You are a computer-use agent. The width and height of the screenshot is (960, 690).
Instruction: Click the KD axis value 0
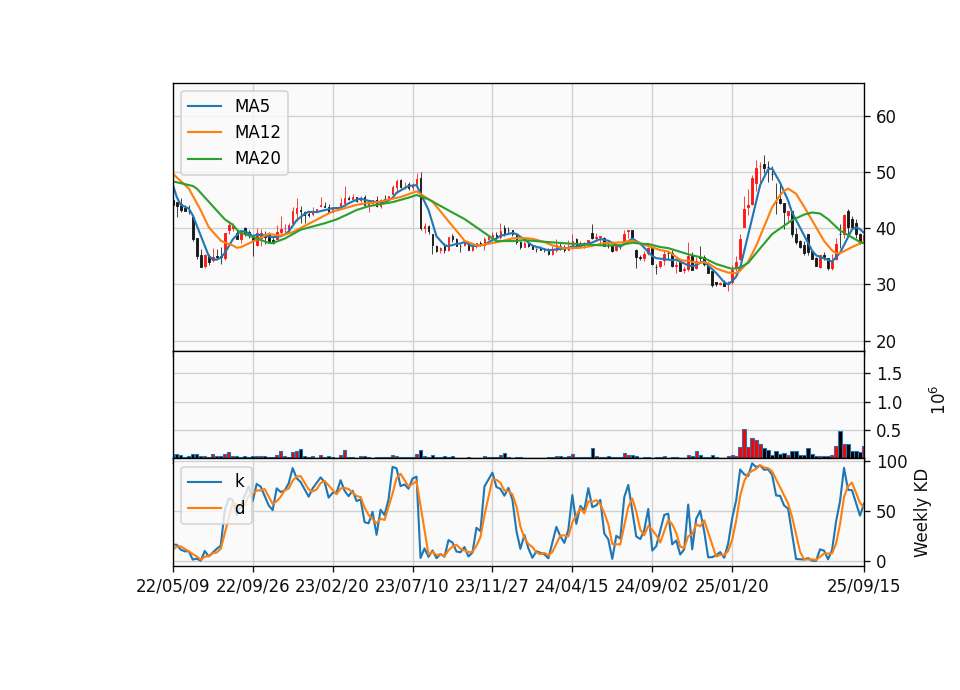881,561
